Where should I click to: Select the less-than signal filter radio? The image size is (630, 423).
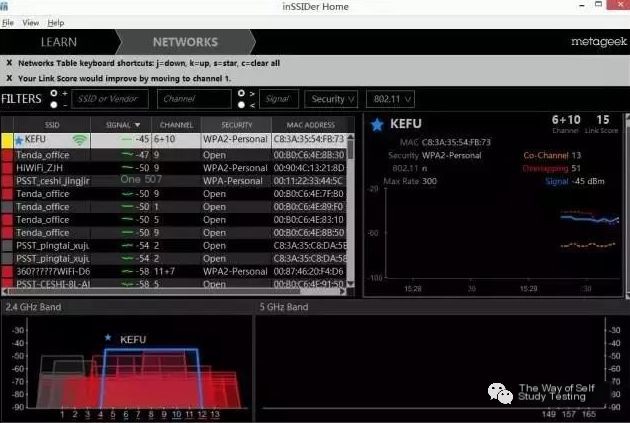coord(241,105)
